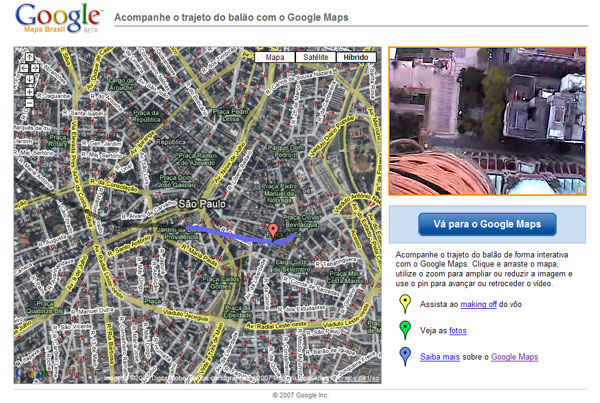Click the Praça Pedro Lessa map label
This screenshot has height=403, width=600.
pos(230,115)
